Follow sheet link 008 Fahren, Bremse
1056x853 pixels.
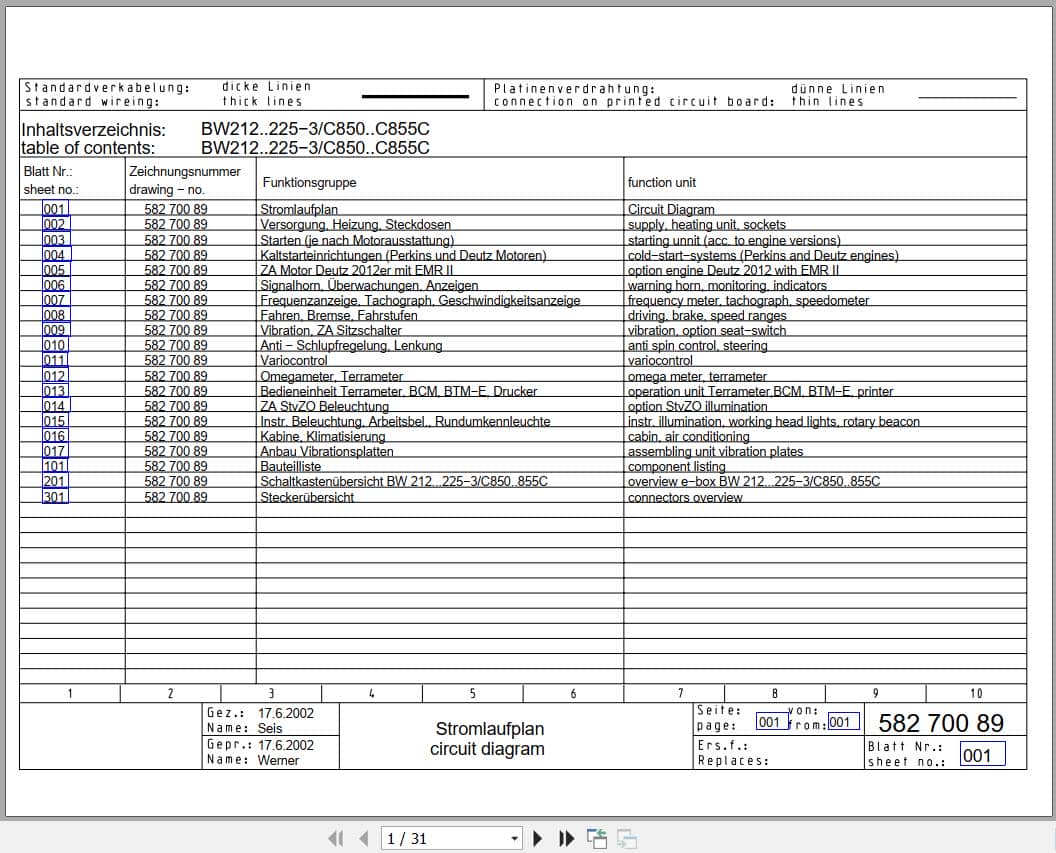click(55, 314)
